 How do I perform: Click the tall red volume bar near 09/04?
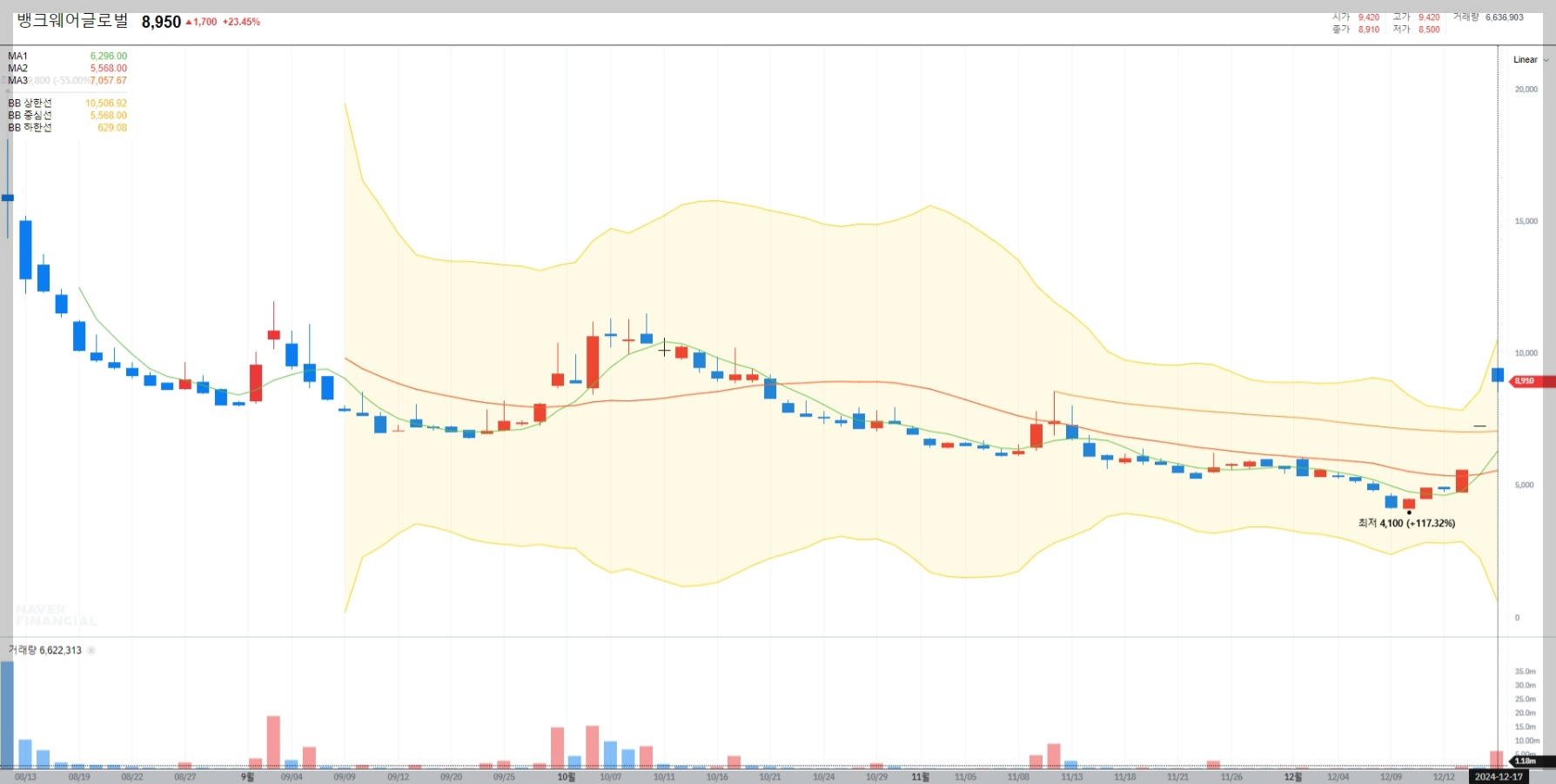coord(273,741)
